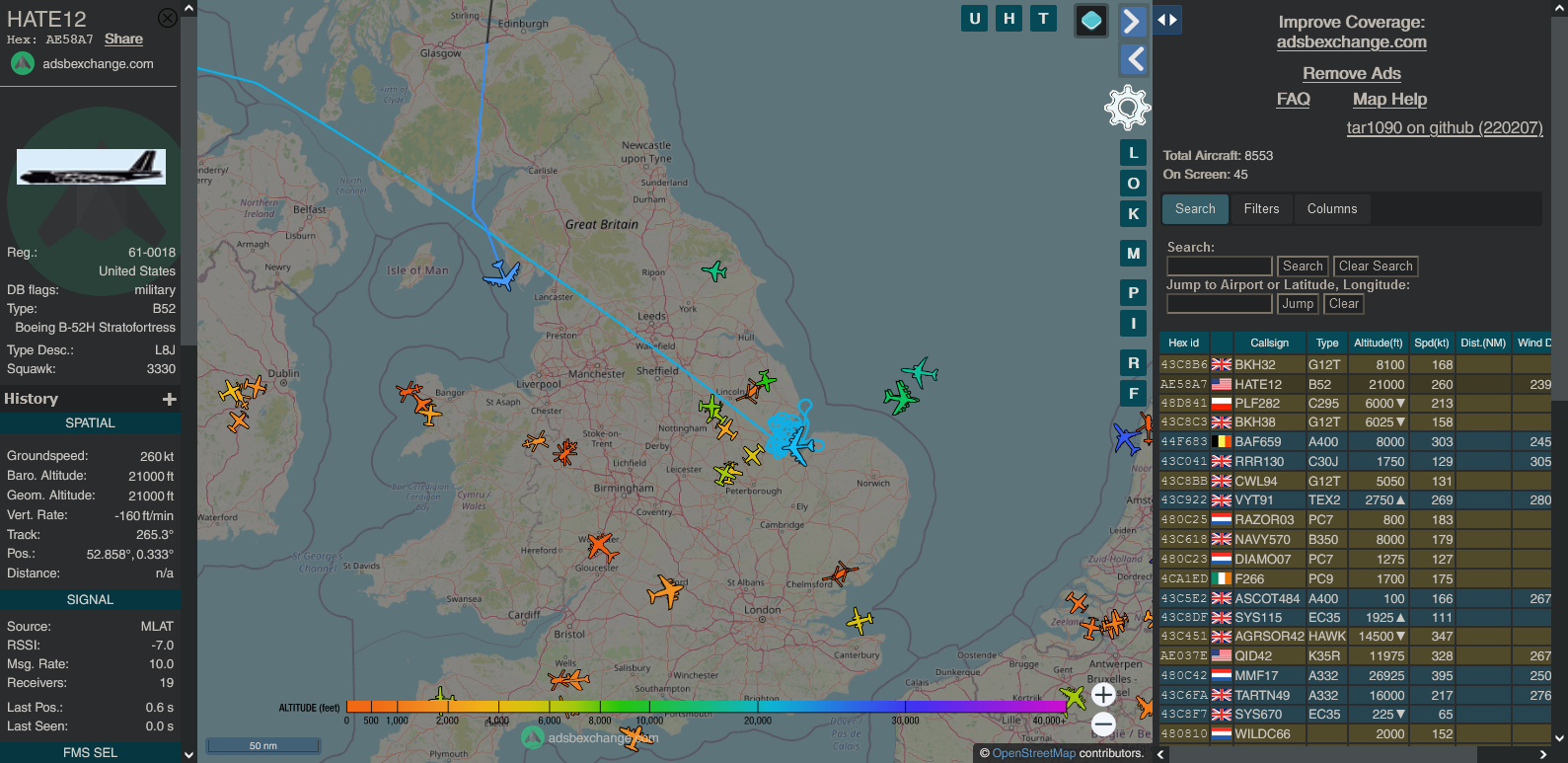Toggle the T tracks button
This screenshot has height=763, width=1568.
click(1044, 18)
